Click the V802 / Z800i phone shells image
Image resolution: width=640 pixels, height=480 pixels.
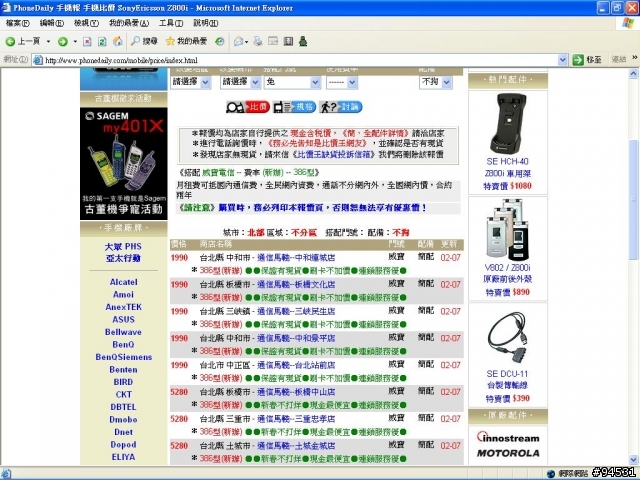[x=507, y=230]
